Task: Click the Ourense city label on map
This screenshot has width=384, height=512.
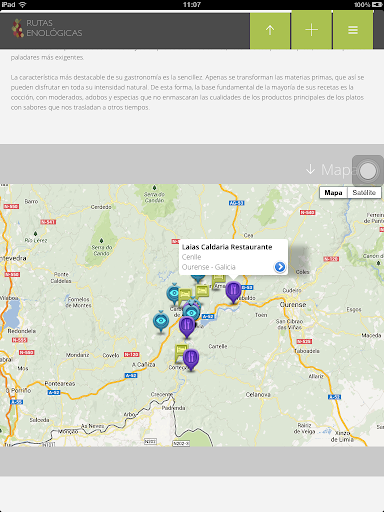Action: [x=293, y=305]
